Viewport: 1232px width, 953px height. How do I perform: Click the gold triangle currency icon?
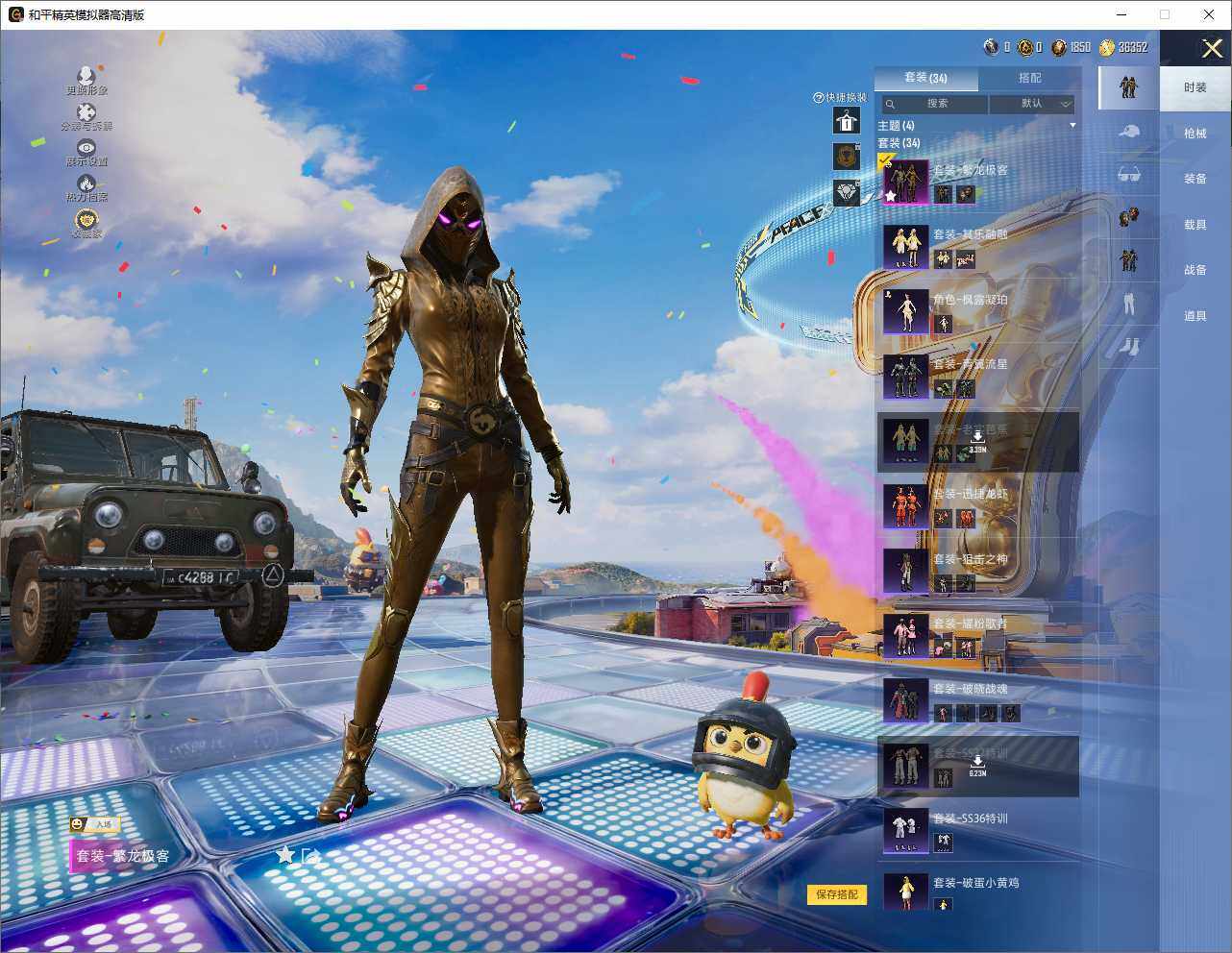(x=1024, y=47)
